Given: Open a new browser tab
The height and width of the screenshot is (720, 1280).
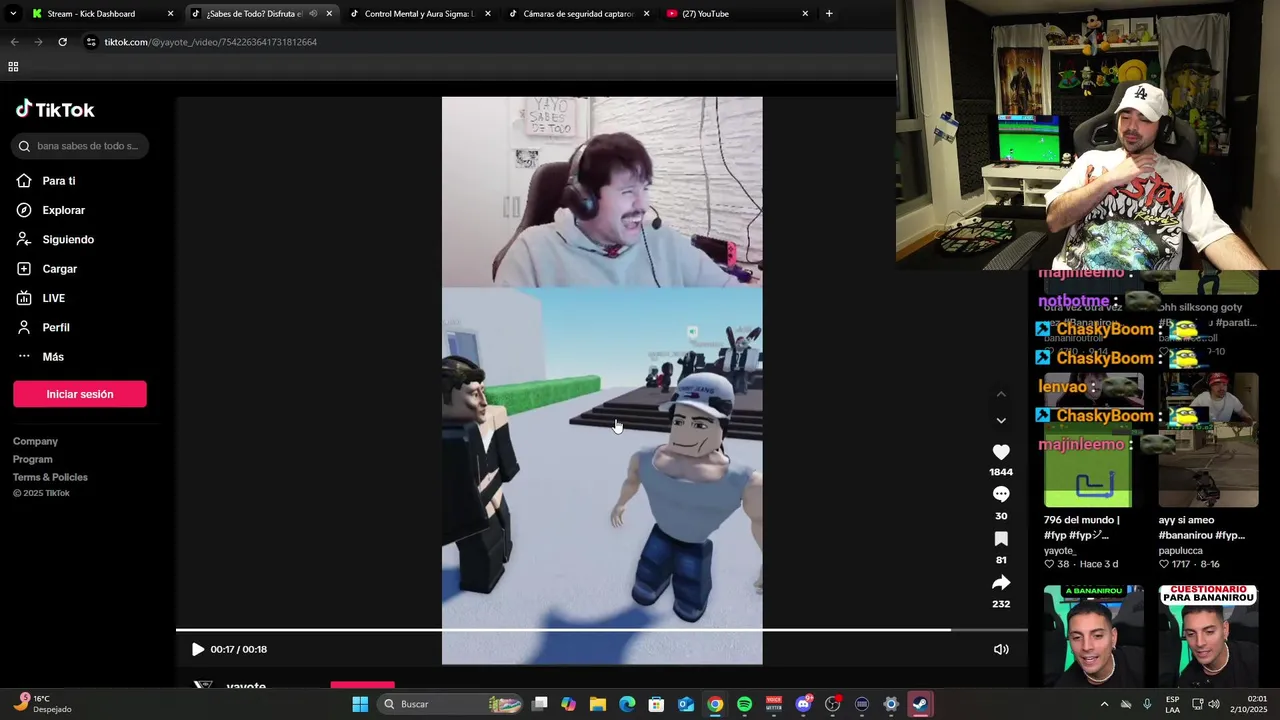Looking at the screenshot, I should 829,14.
